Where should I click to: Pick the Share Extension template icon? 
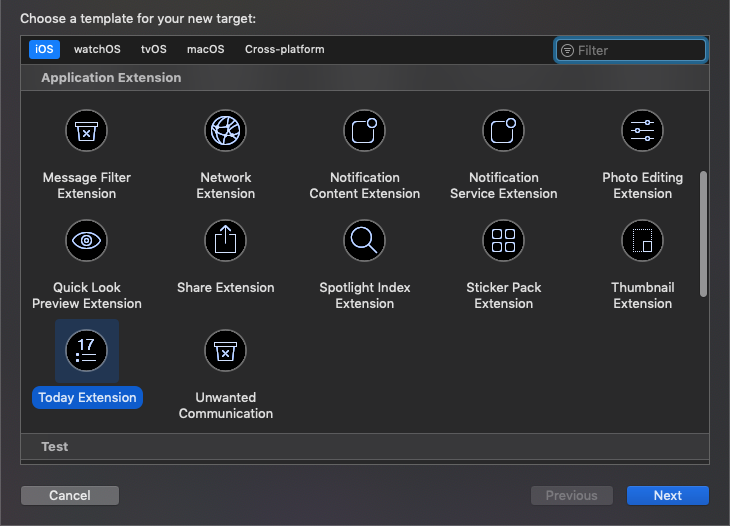[226, 240]
